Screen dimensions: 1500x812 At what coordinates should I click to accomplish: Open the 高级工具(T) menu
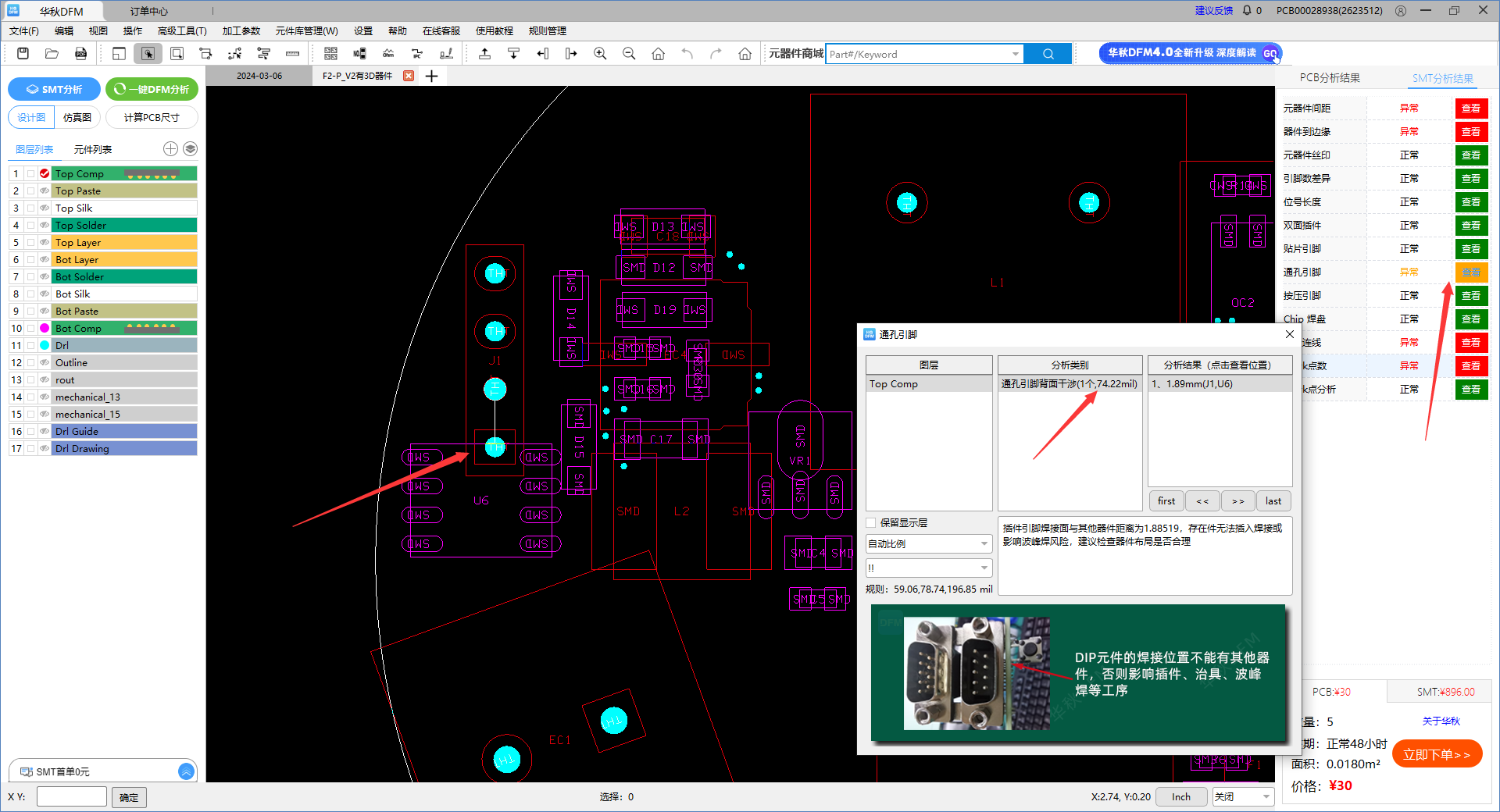tap(181, 31)
